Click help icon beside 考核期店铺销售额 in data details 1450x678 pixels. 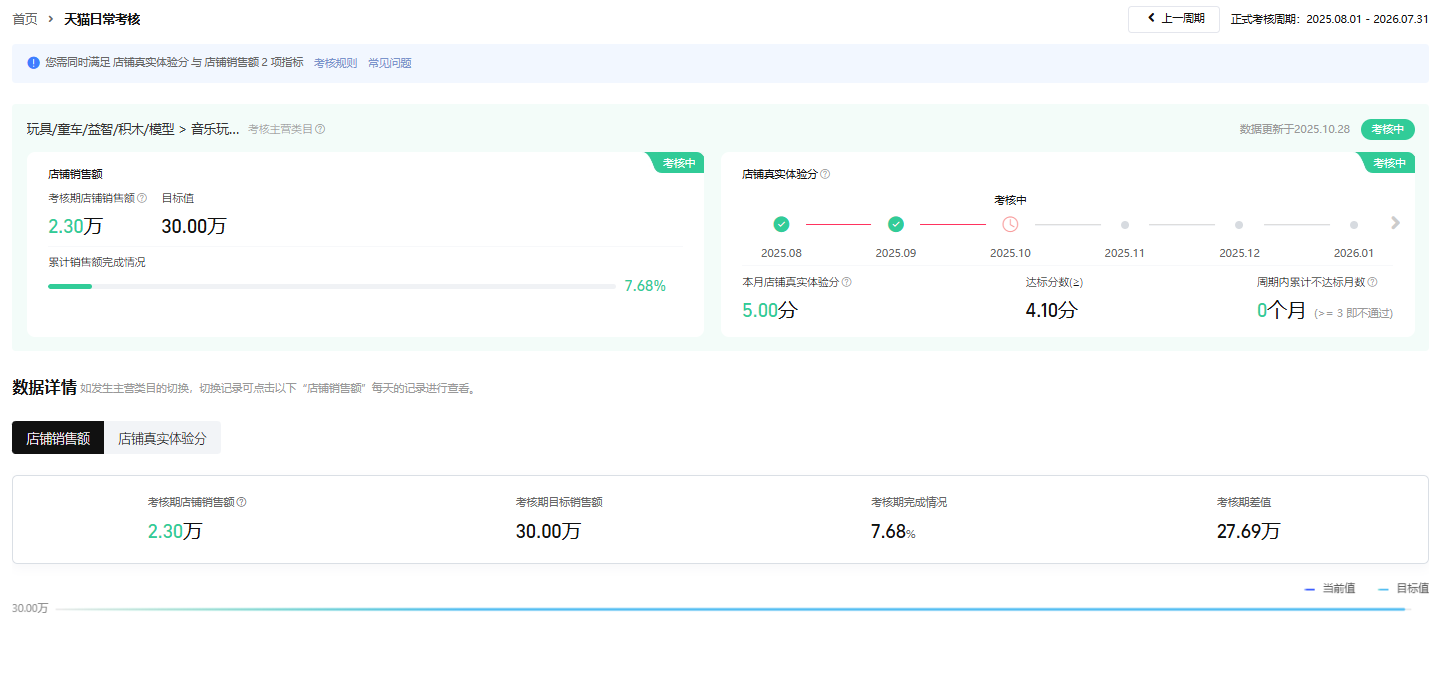(x=241, y=502)
